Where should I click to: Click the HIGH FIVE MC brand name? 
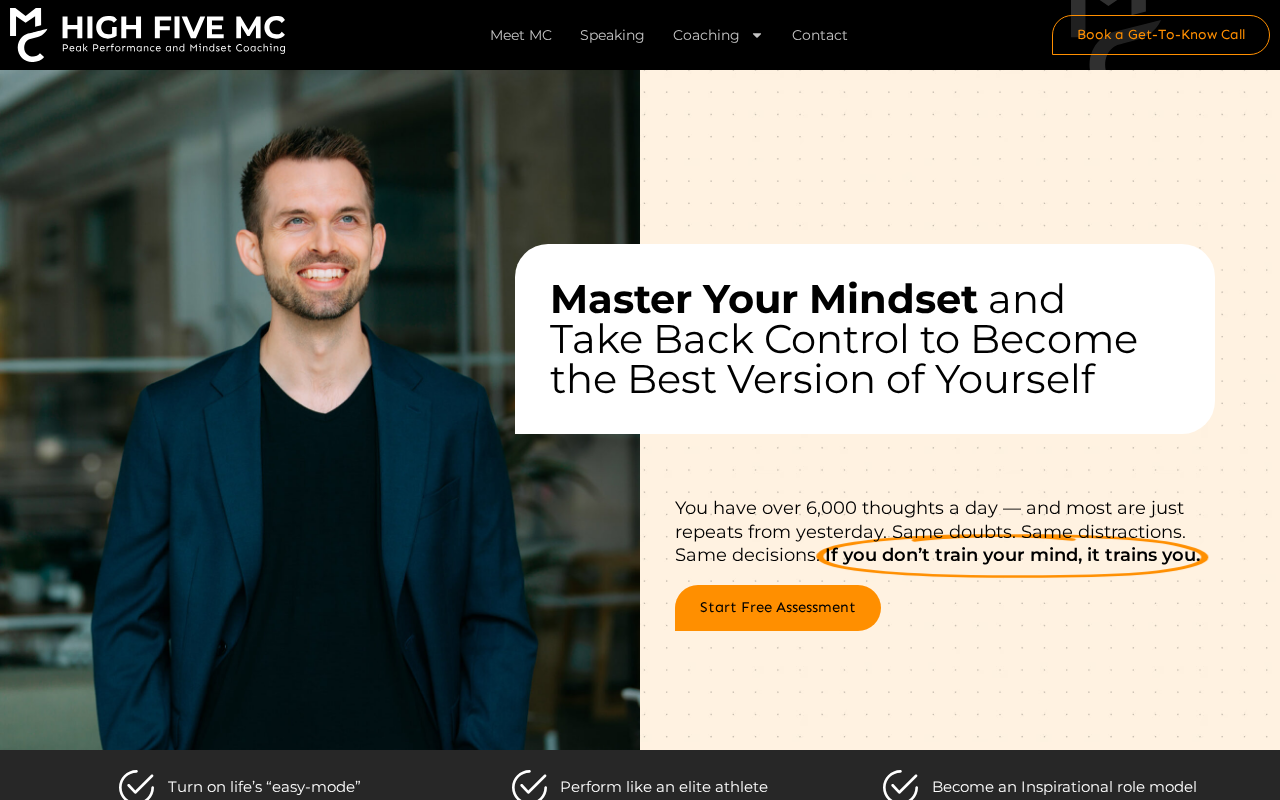[174, 27]
